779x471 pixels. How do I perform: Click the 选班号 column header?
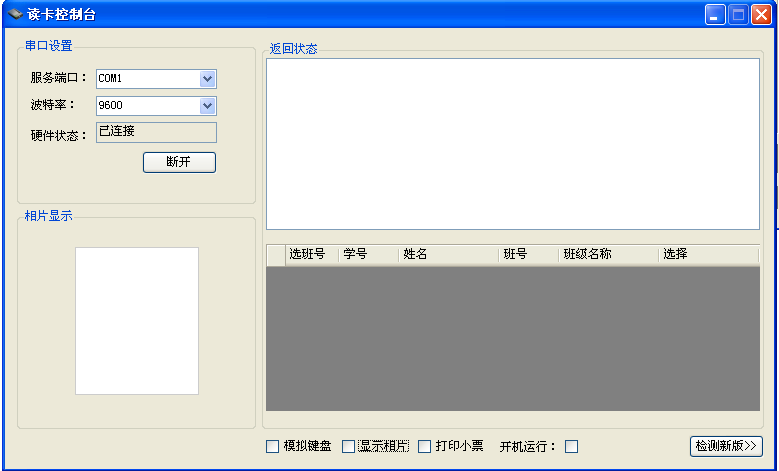[312, 254]
